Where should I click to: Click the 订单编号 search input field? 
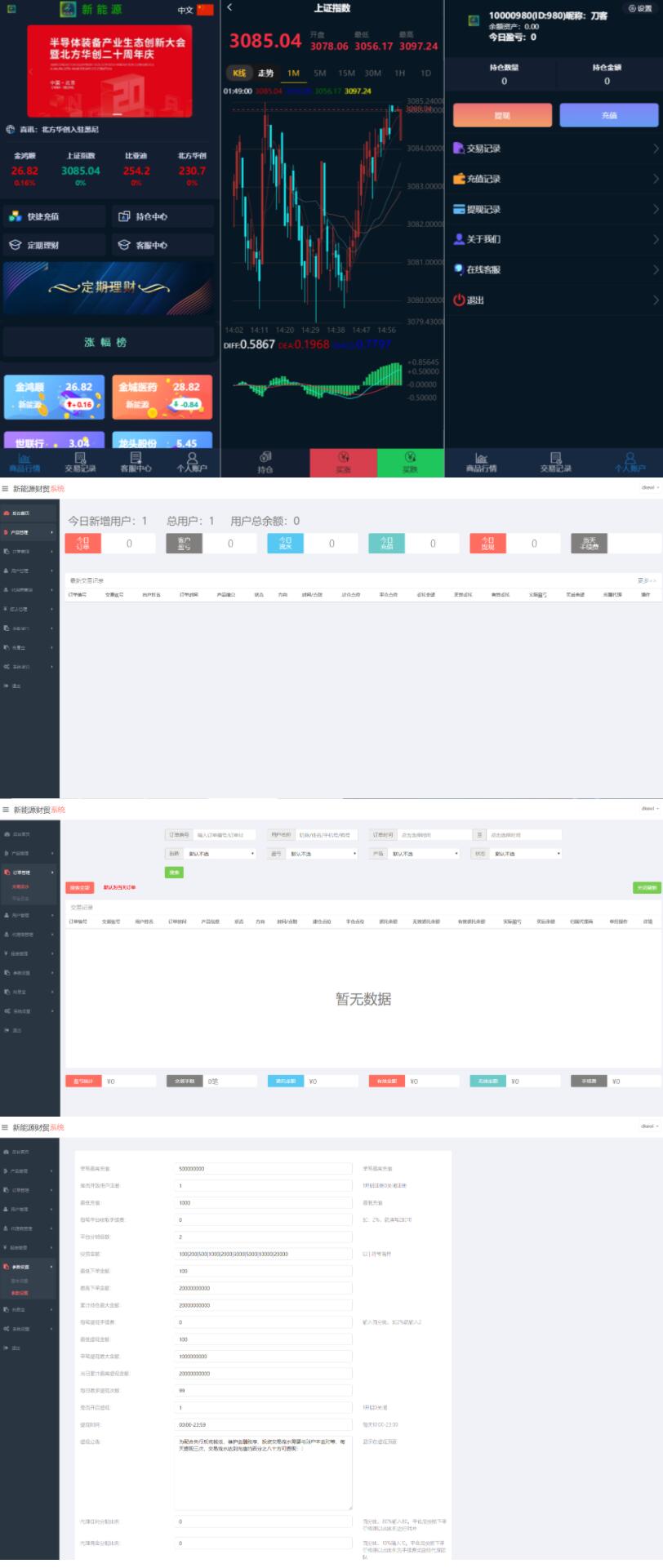point(225,835)
